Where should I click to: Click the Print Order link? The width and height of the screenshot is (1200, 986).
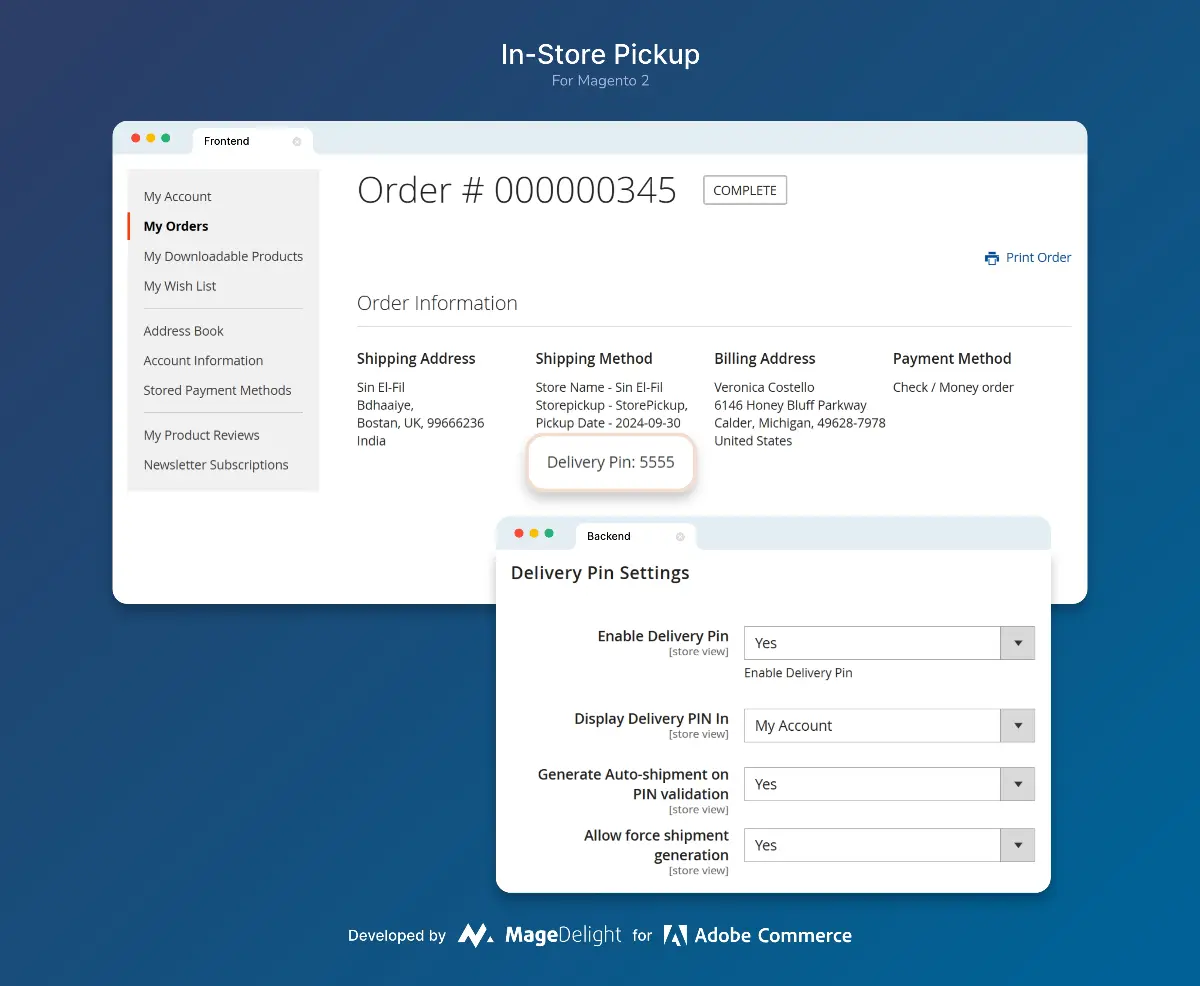click(x=1038, y=258)
